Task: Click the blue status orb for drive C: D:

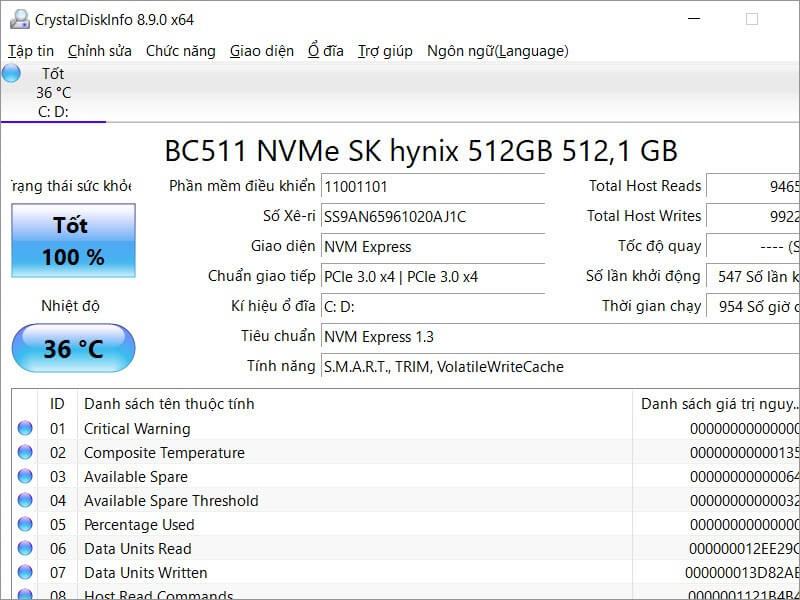Action: click(x=11, y=73)
